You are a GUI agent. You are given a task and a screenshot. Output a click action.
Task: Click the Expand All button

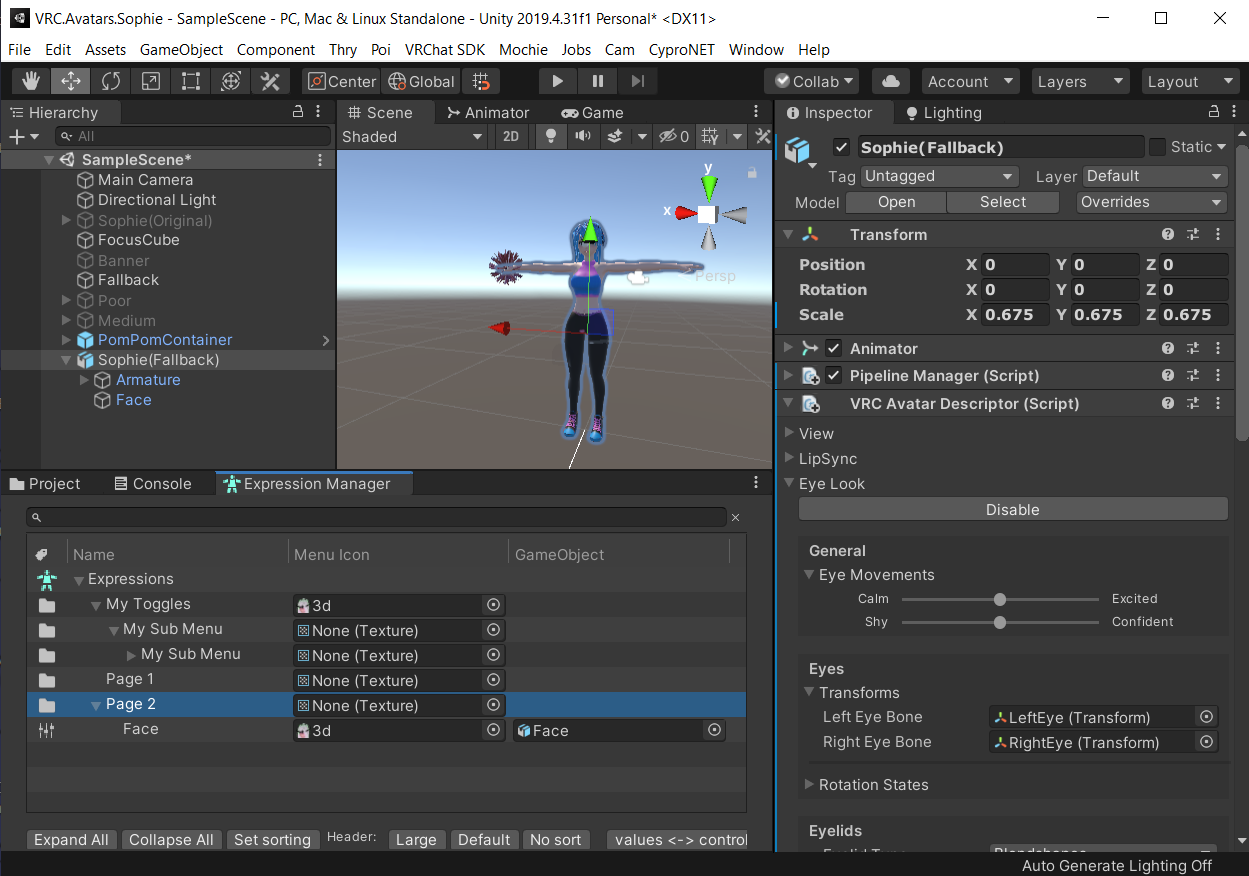point(71,839)
